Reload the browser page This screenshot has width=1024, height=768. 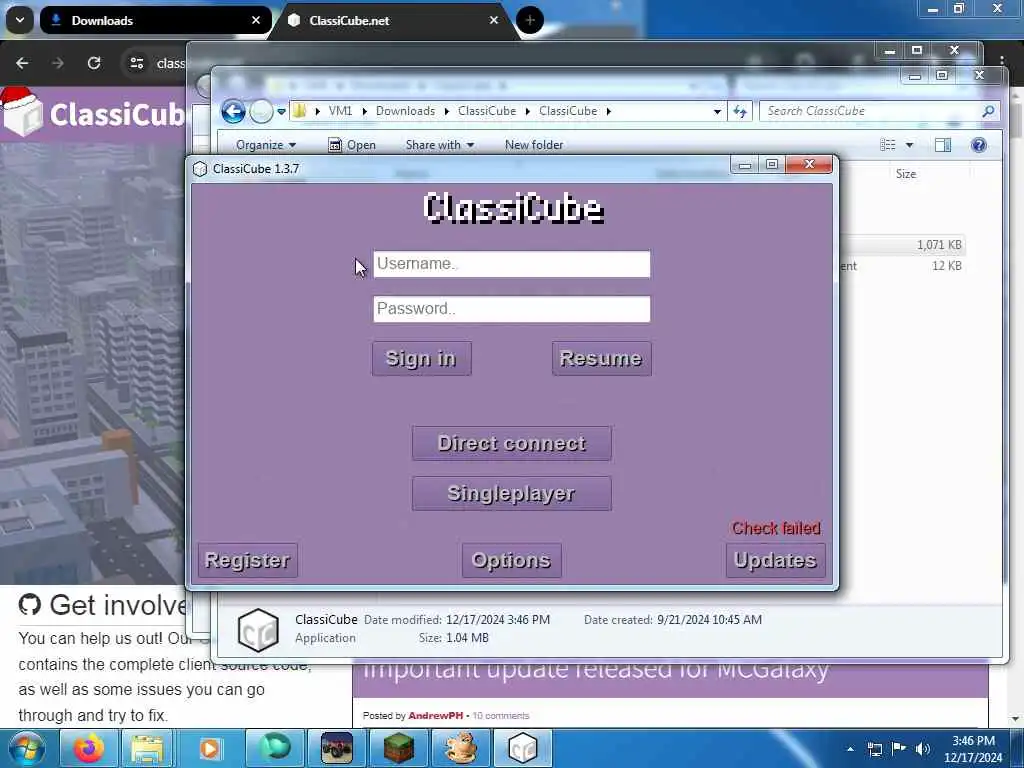(x=94, y=63)
